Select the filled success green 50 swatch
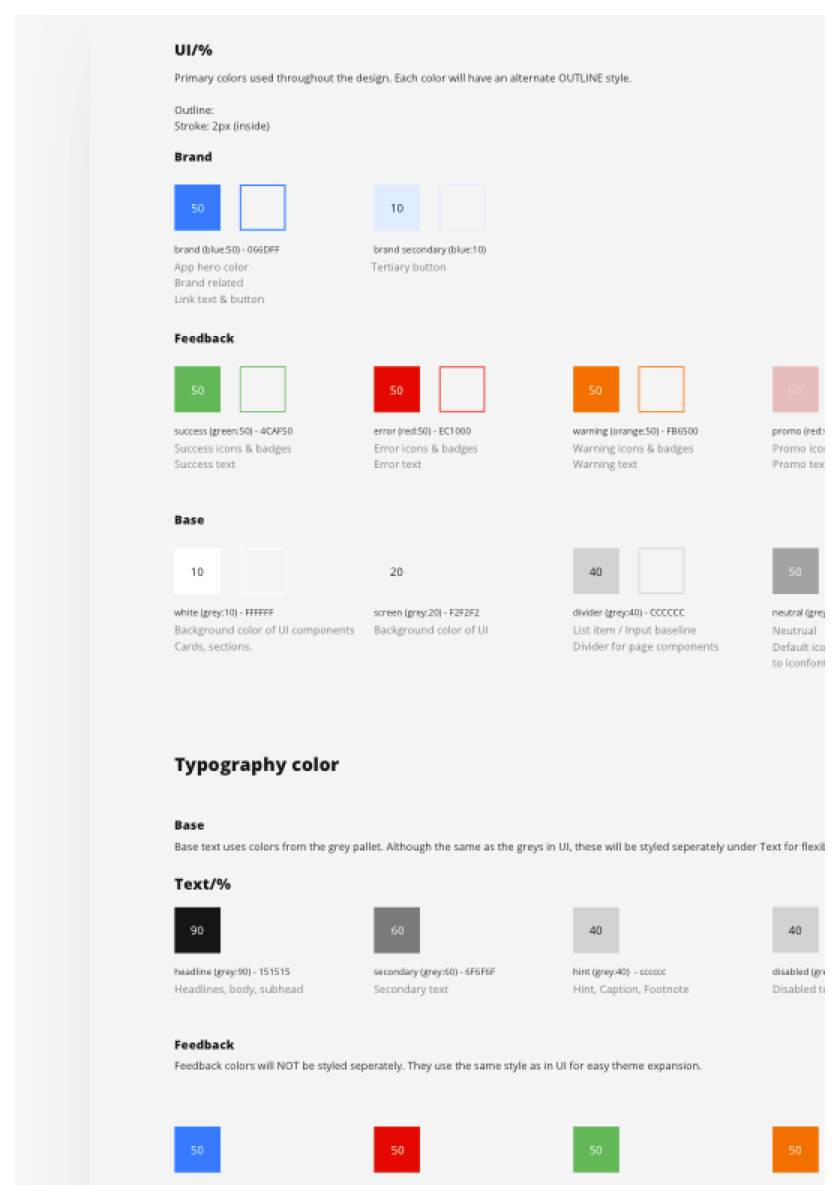Viewport: 840px width, 1200px height. [x=197, y=390]
